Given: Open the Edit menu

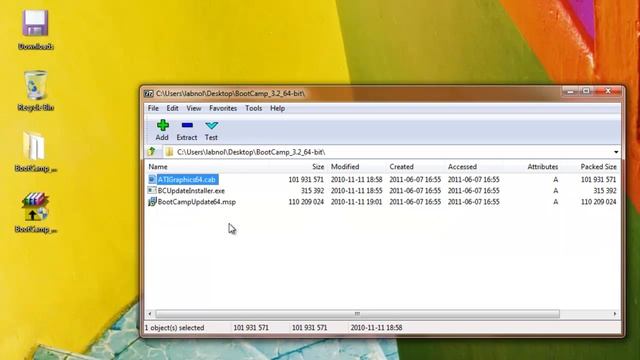Looking at the screenshot, I should (x=172, y=108).
